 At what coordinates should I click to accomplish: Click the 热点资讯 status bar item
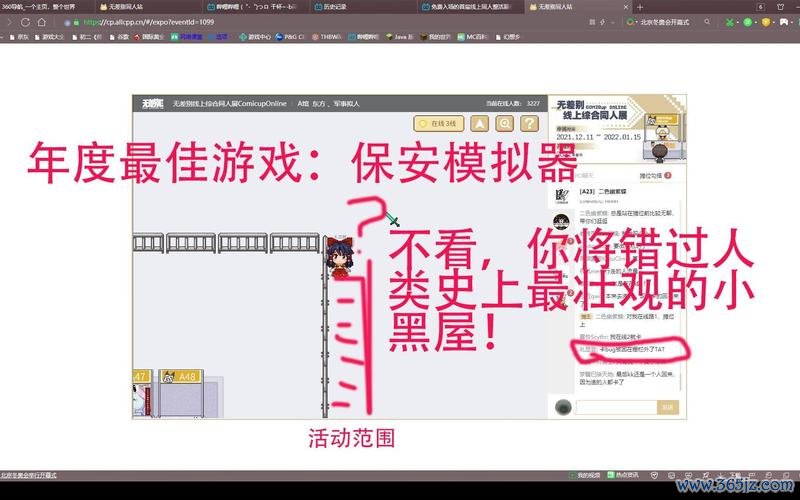coord(623,475)
